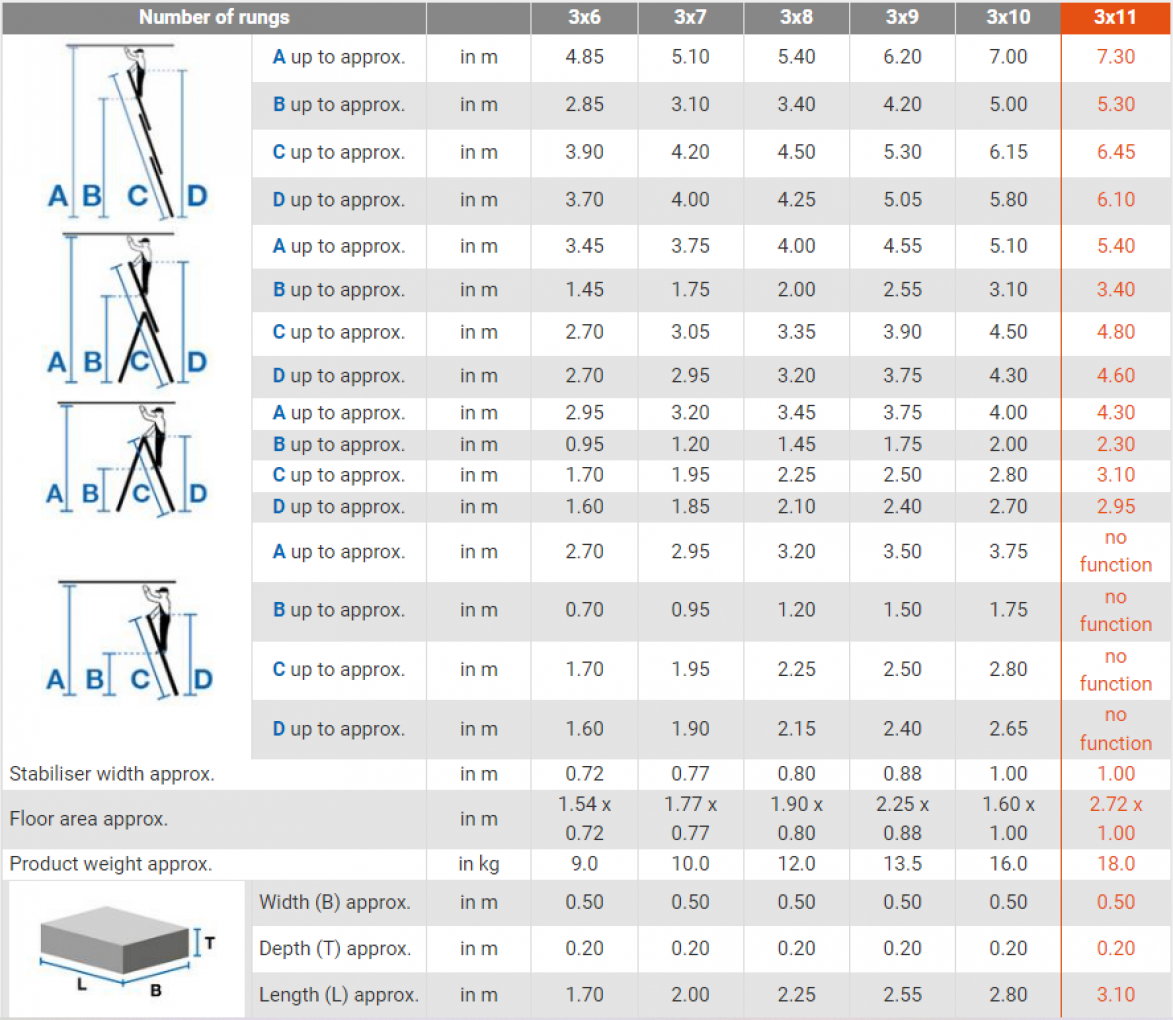Click the Number of rungs header
Viewport: 1173px width, 1020px height.
[x=214, y=17]
